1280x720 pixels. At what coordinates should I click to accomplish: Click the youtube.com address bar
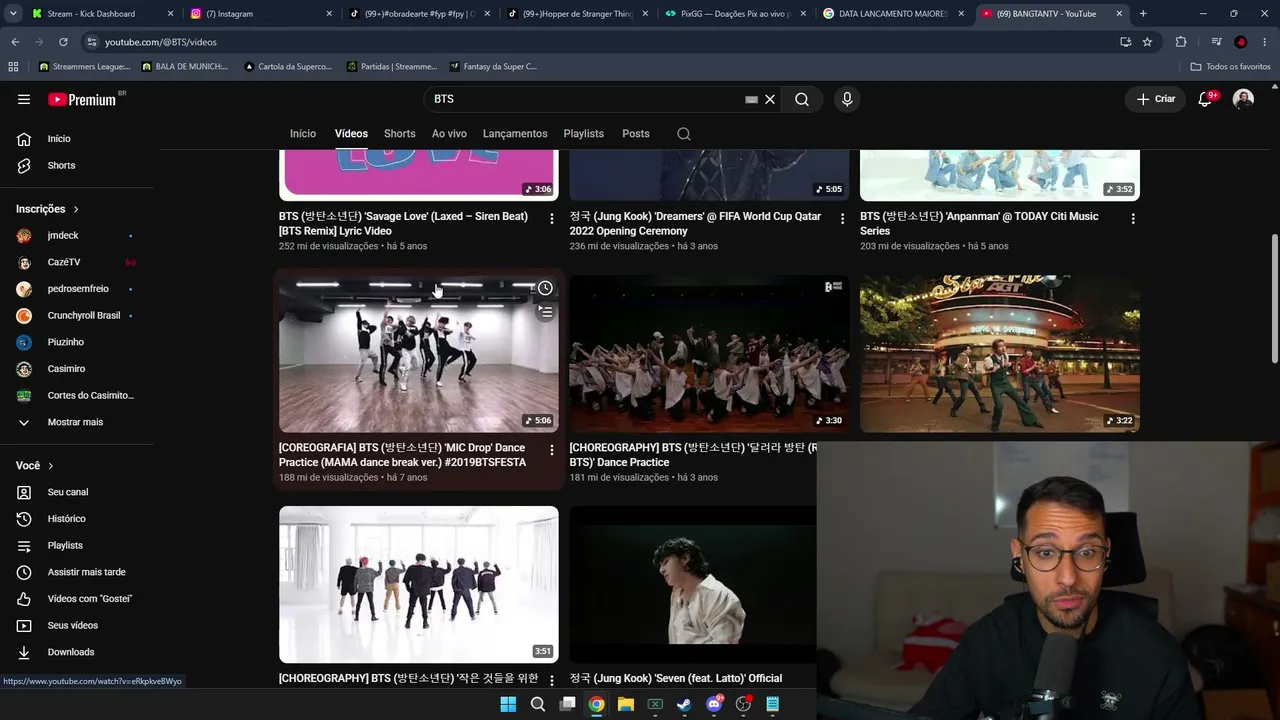[x=600, y=42]
